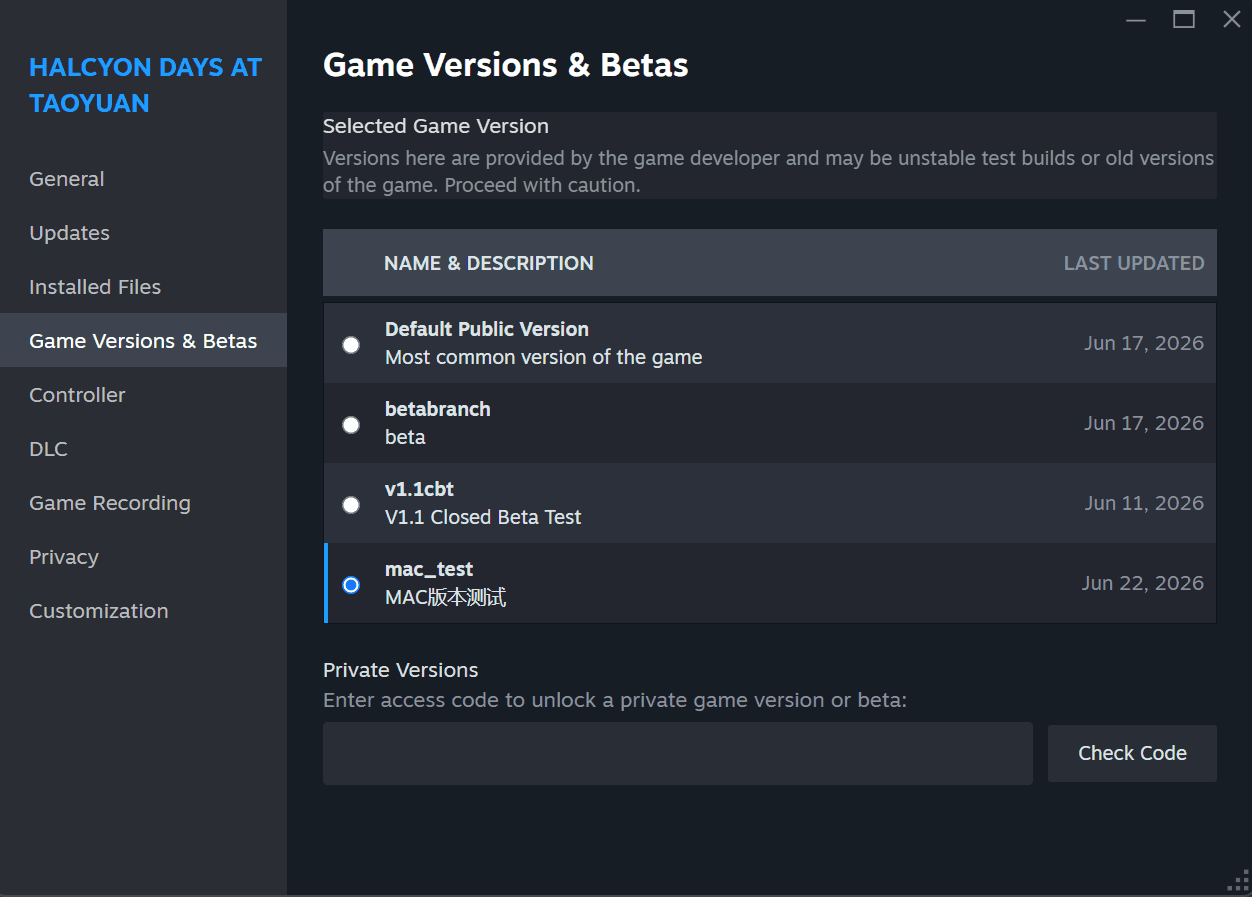The width and height of the screenshot is (1252, 897).
Task: Open the Customization section
Action: coord(143,611)
